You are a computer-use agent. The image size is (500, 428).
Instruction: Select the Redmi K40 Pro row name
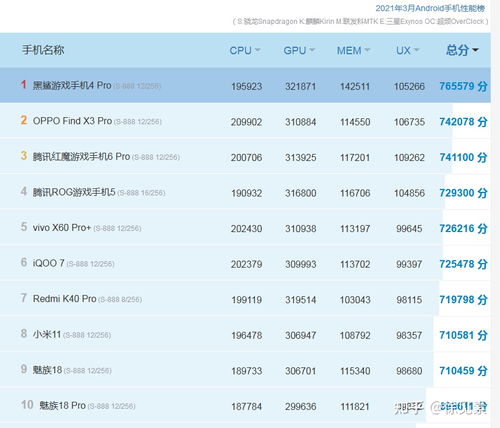pyautogui.click(x=64, y=299)
